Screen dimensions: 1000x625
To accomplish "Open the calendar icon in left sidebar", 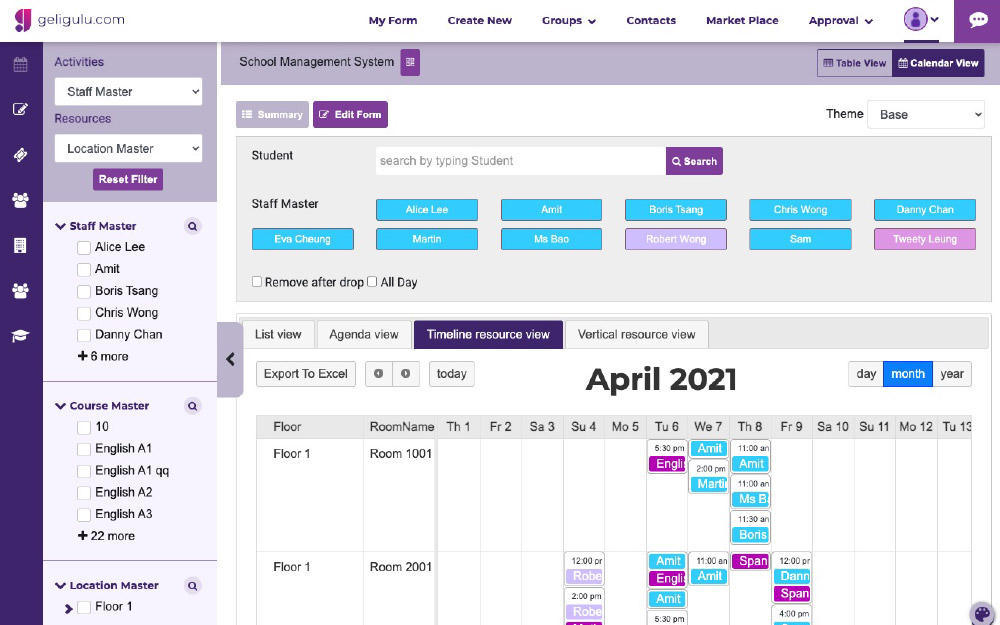I will pos(20,64).
